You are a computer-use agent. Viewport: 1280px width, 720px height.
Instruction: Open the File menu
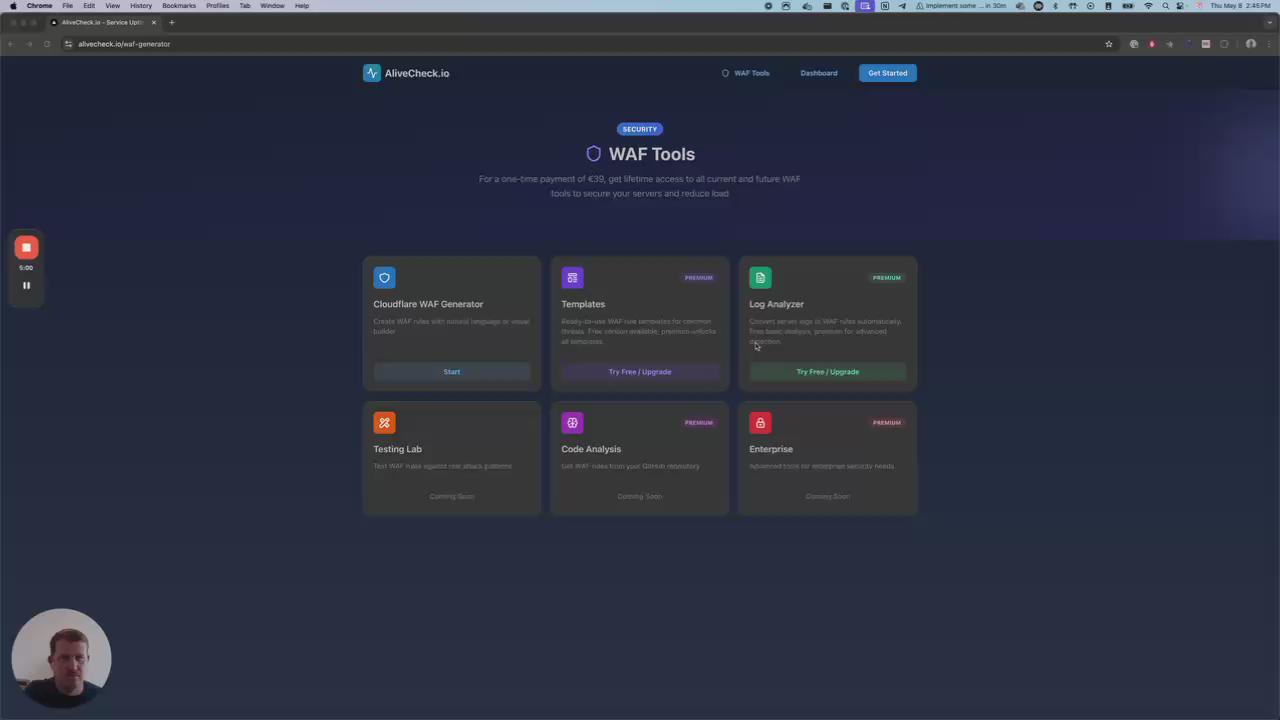pyautogui.click(x=67, y=6)
